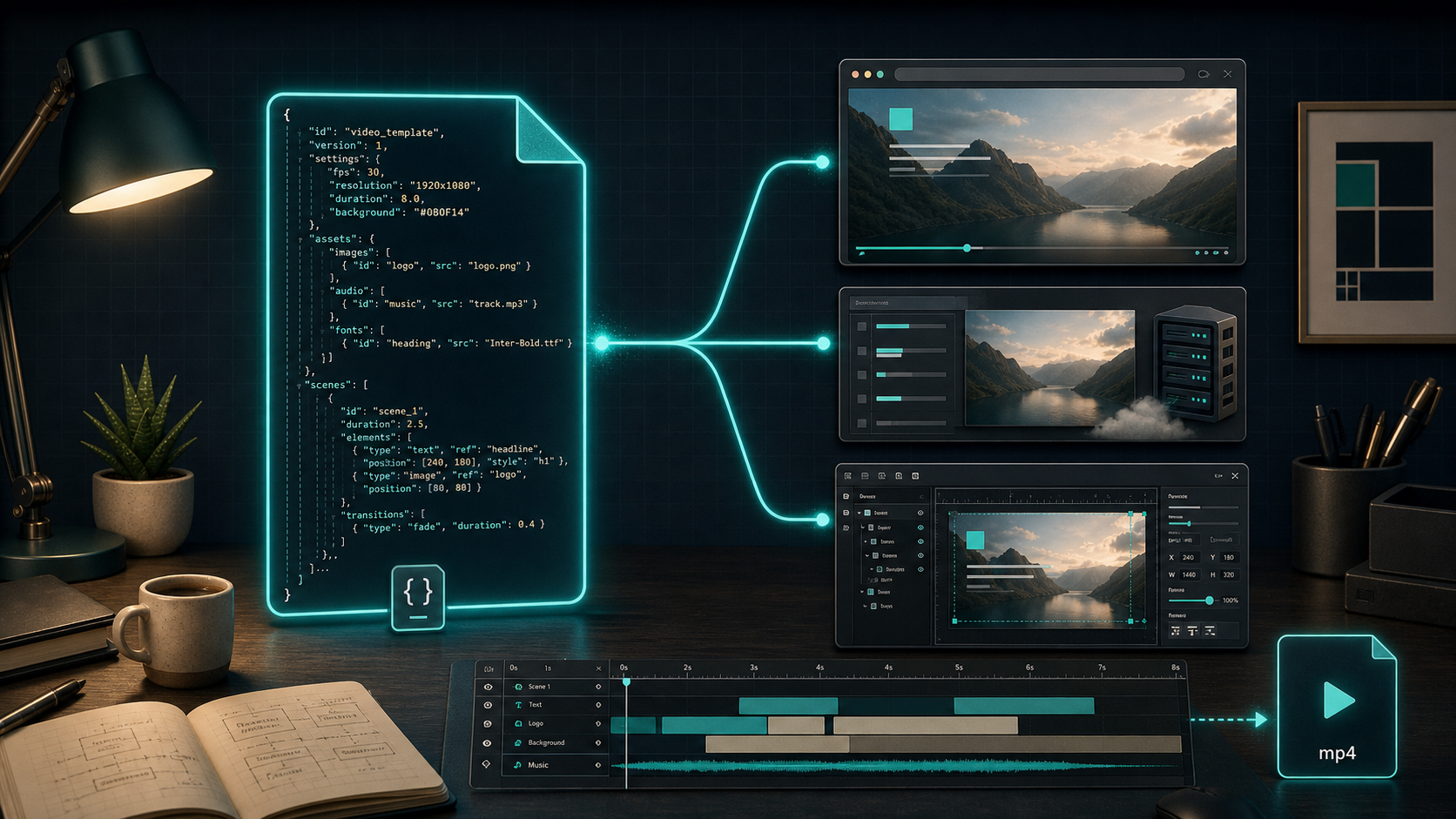The height and width of the screenshot is (819, 1456).
Task: Click the "Inter-Bold.ttf" font source value
Action: pyautogui.click(x=523, y=343)
